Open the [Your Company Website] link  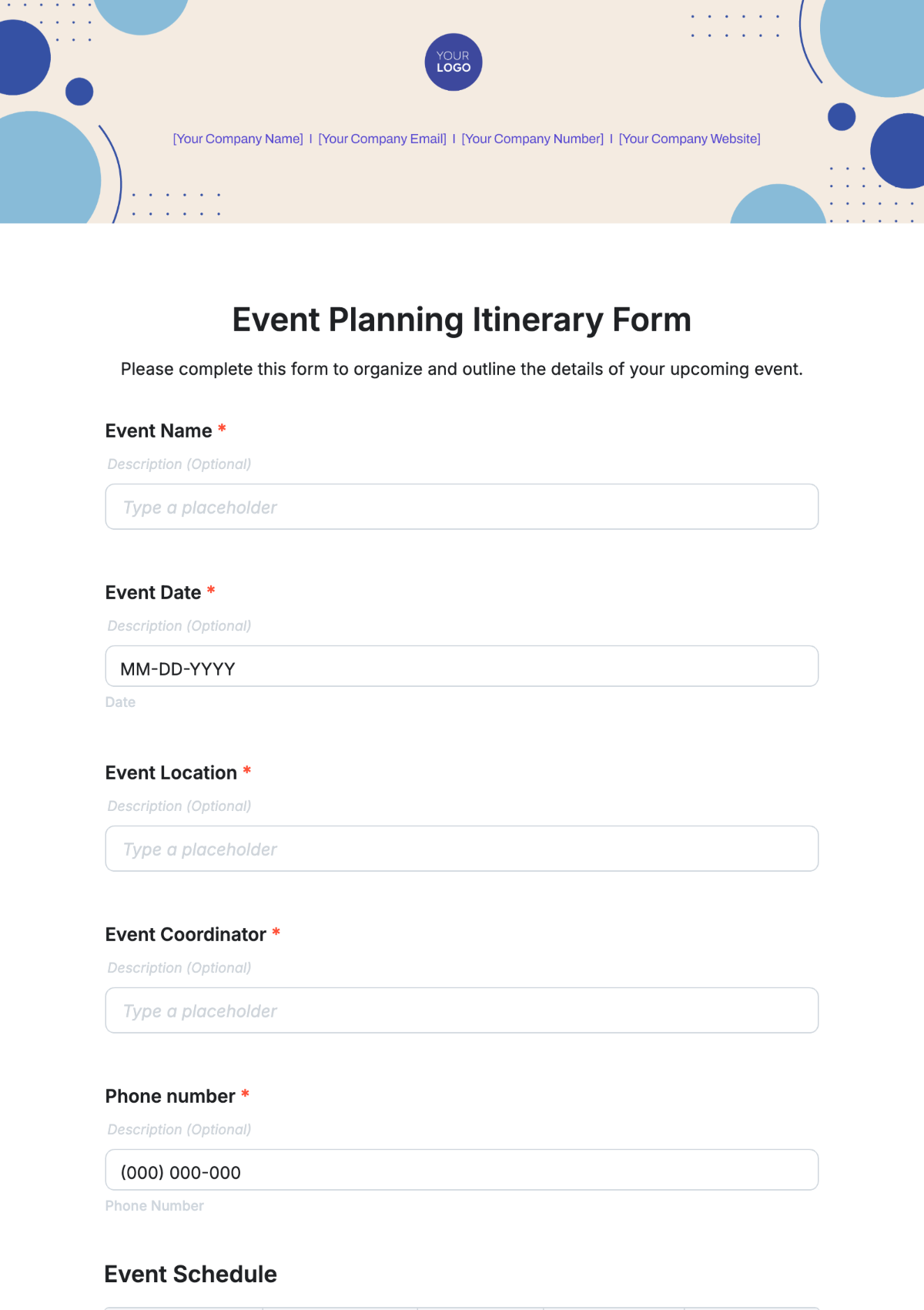(690, 139)
